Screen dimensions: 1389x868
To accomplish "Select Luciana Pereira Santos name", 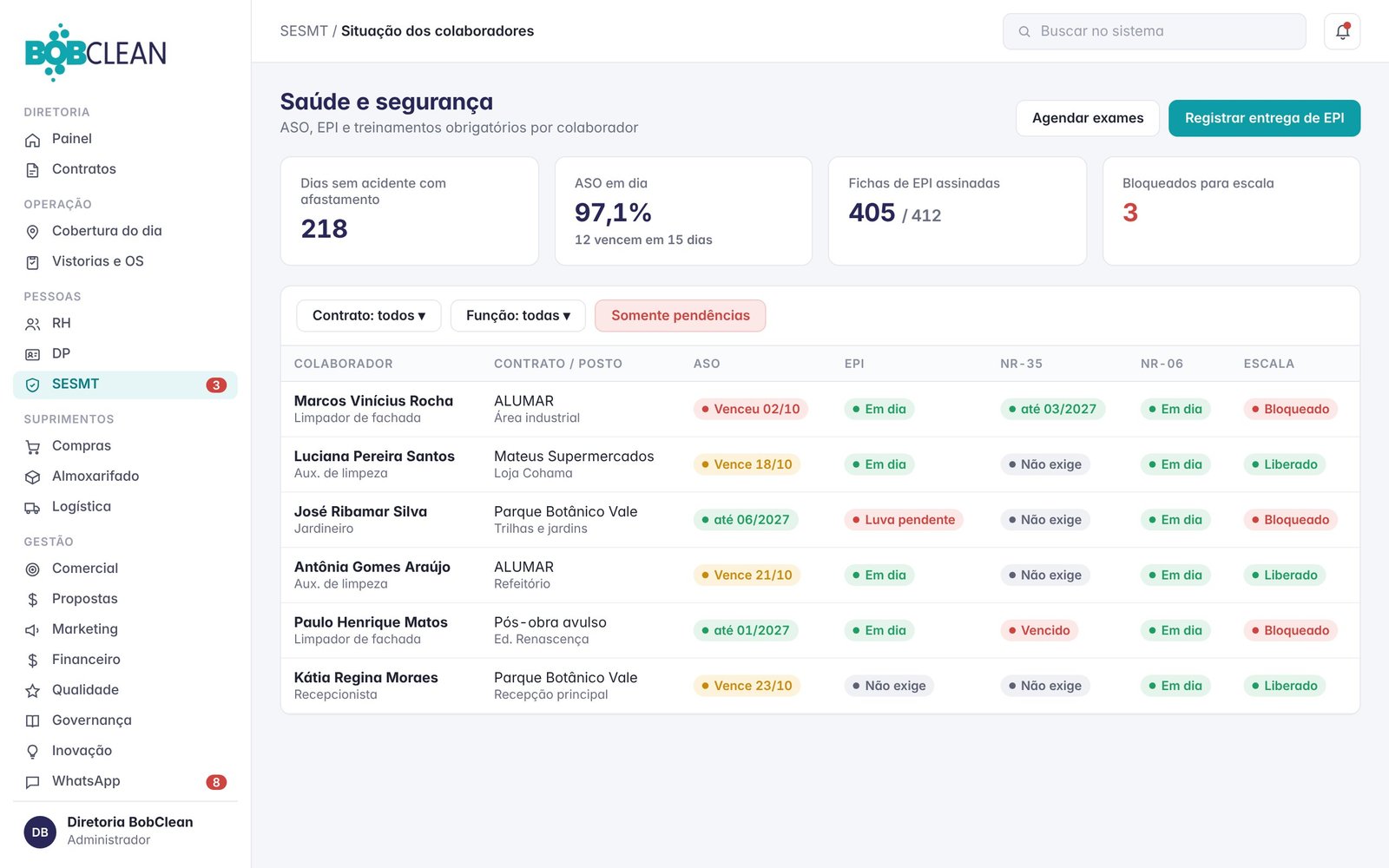I will coord(374,457).
